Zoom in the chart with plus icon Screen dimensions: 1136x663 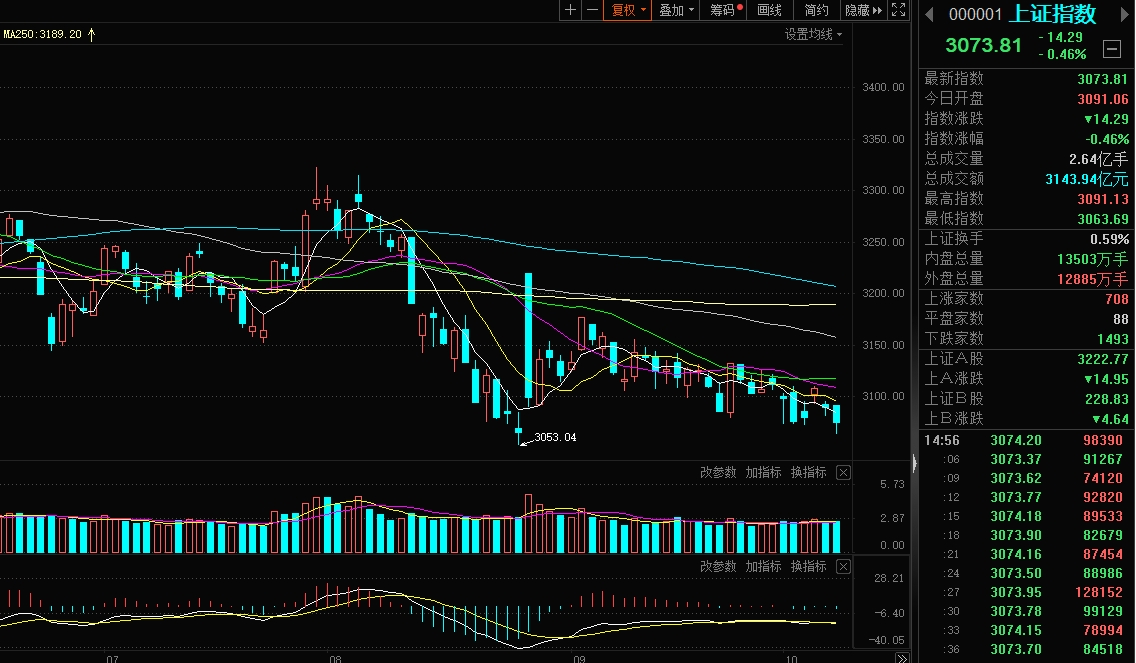coord(570,10)
